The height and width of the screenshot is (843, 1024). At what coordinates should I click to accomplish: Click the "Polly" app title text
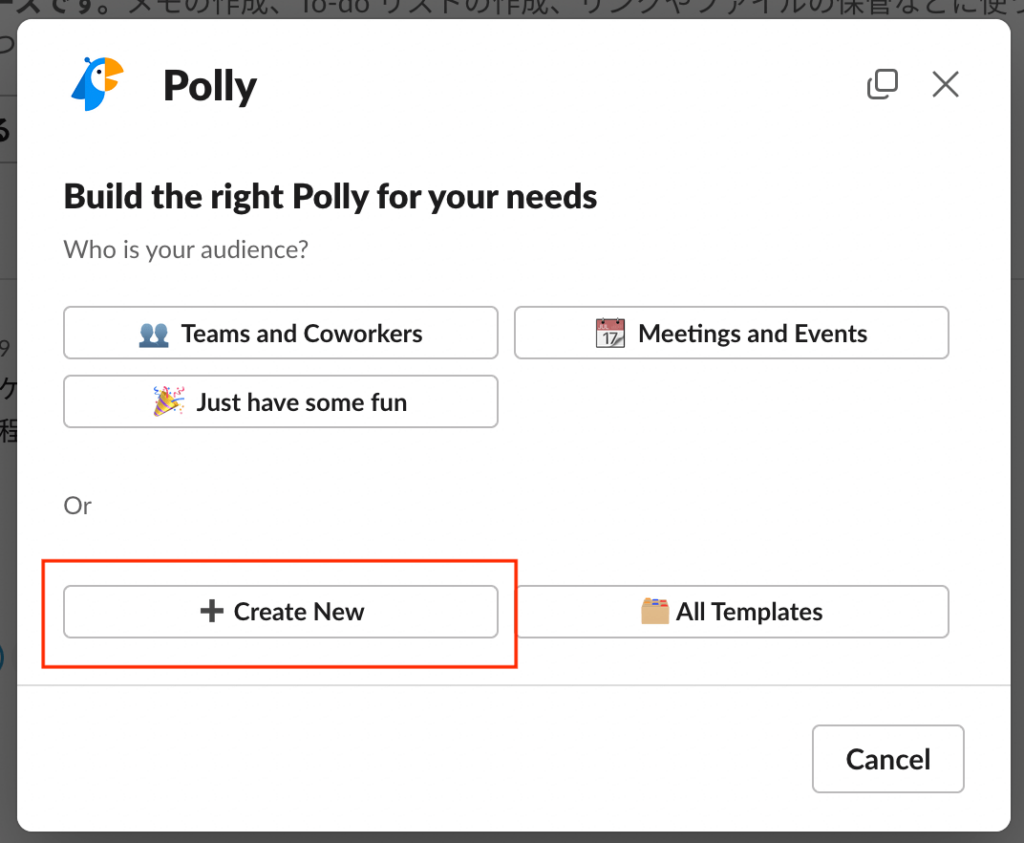tap(210, 87)
